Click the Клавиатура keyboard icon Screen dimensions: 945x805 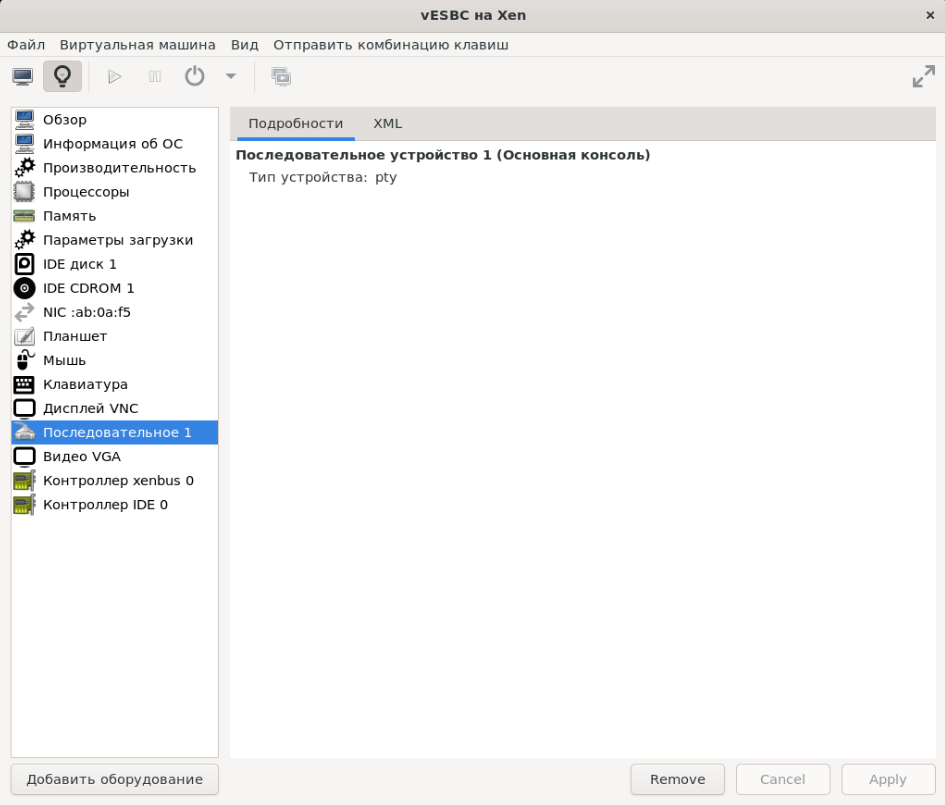[25, 385]
